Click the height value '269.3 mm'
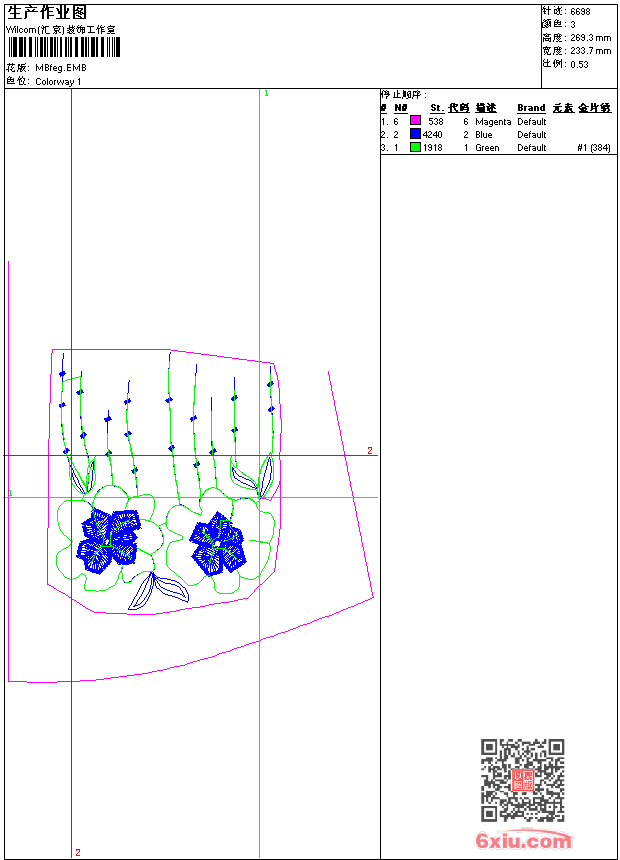The height and width of the screenshot is (860, 620). 591,38
